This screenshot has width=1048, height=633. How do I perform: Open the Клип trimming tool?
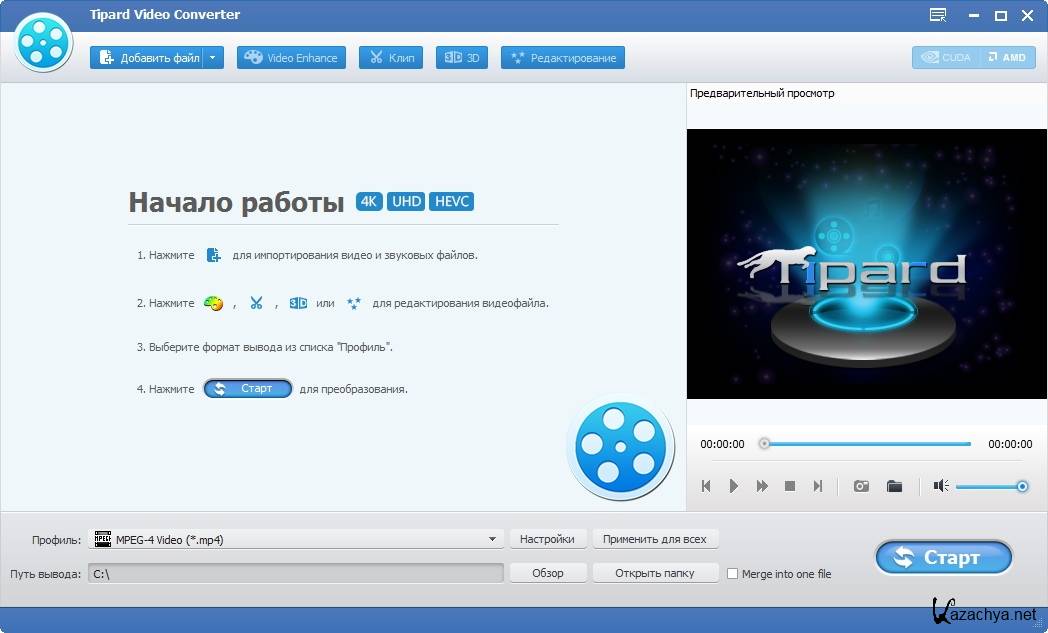coord(391,58)
